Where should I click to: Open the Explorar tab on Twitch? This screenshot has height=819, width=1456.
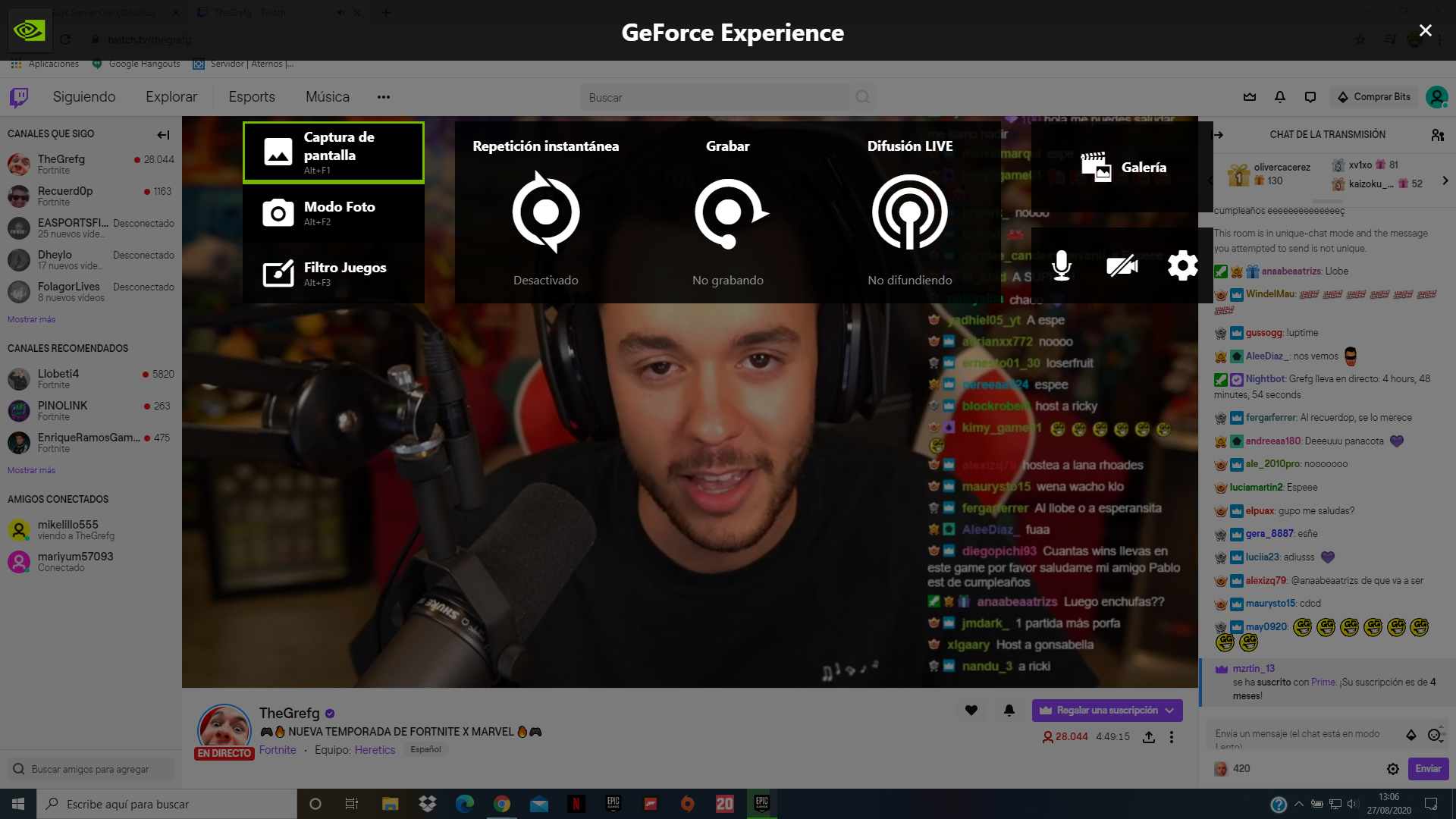pos(171,97)
